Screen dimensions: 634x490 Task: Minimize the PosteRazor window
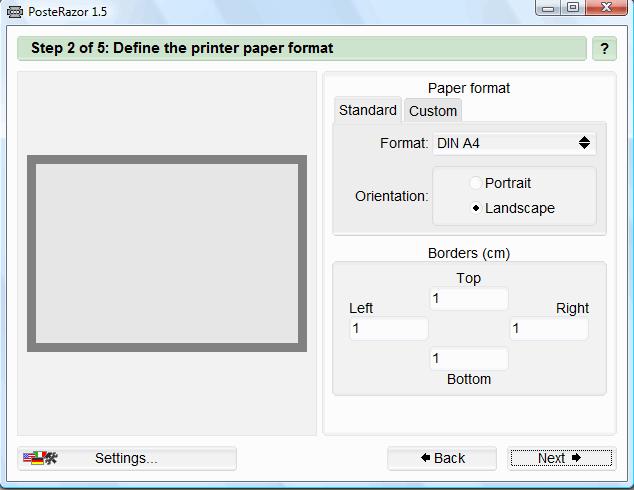tap(548, 8)
